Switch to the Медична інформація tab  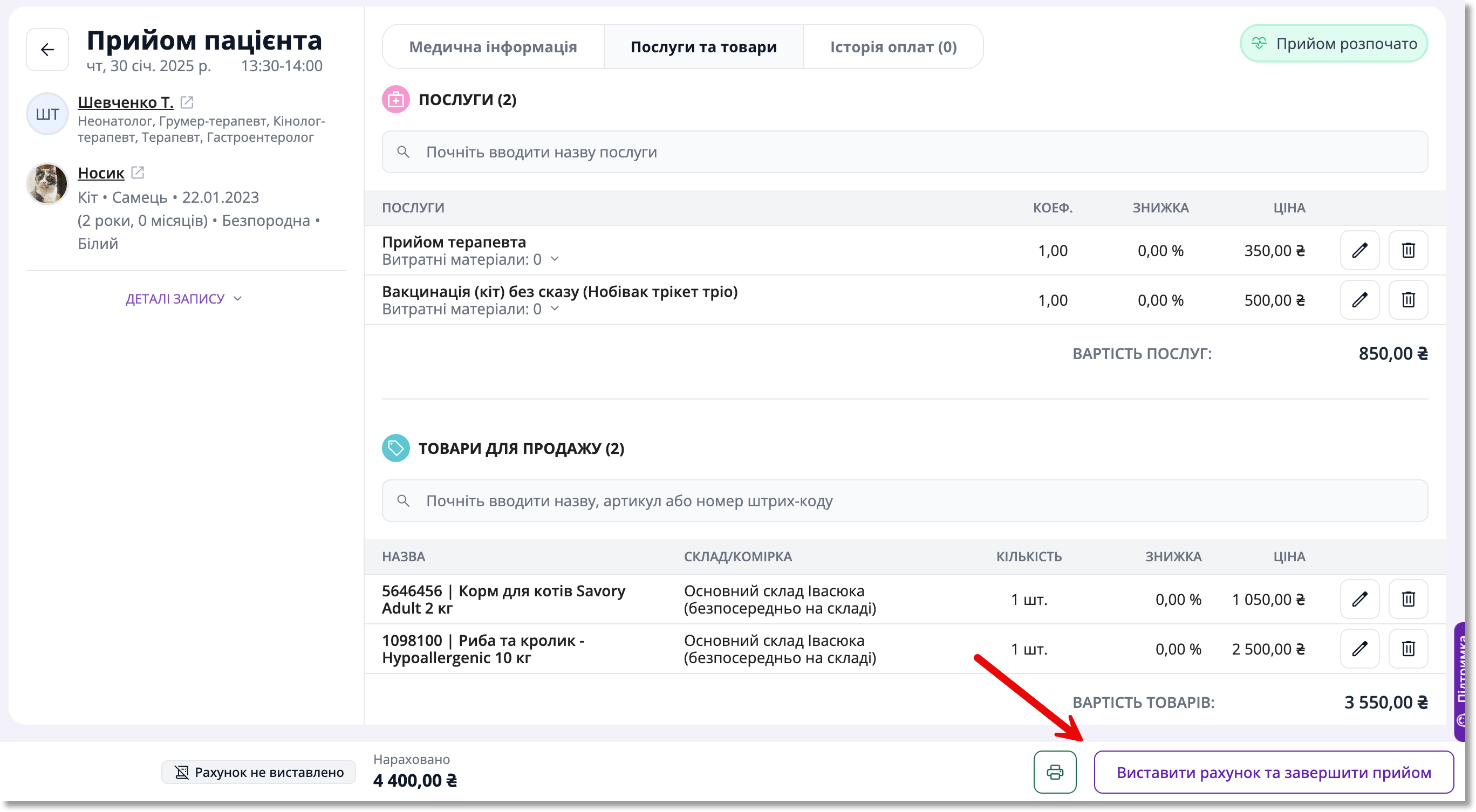click(493, 47)
